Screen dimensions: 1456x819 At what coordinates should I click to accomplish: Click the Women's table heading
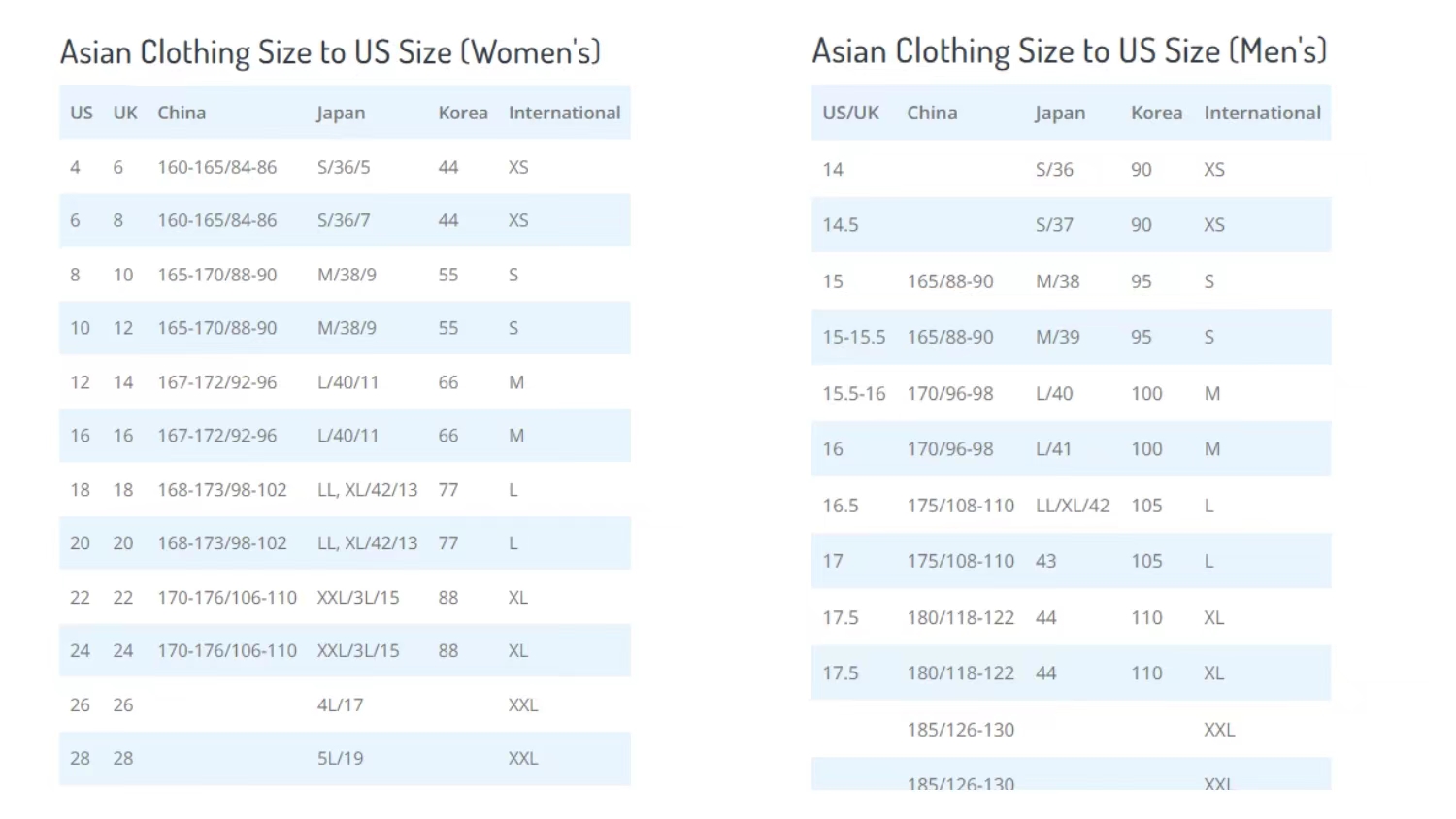330,51
